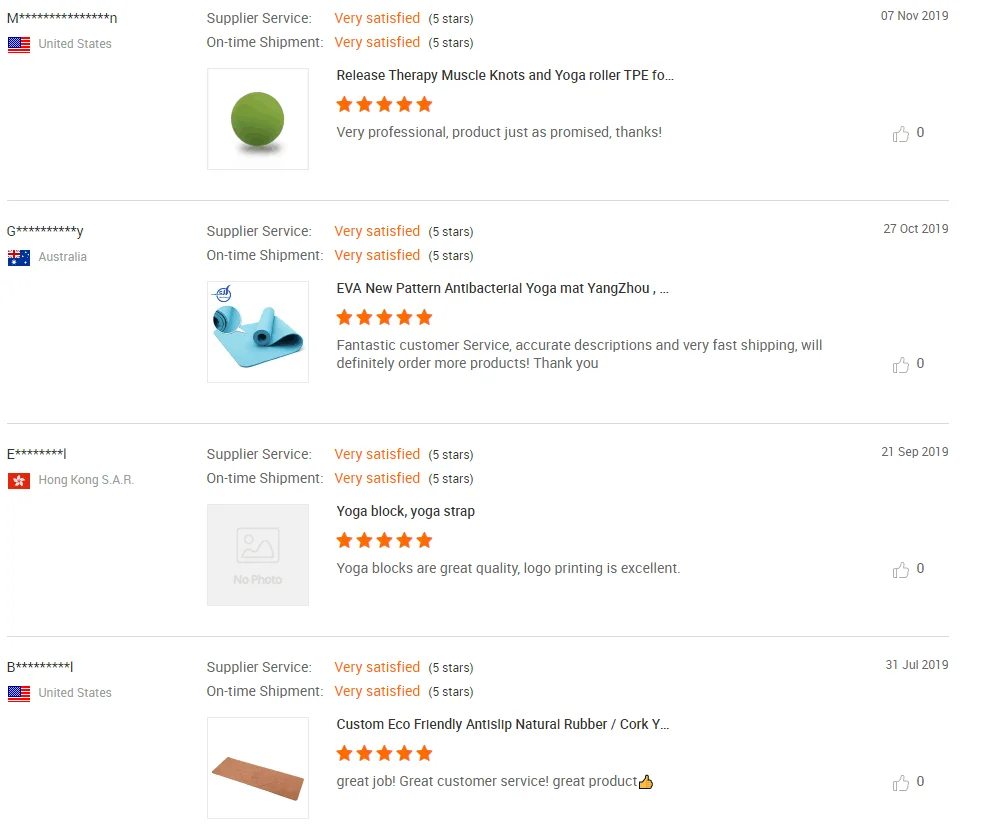This screenshot has height=834, width=1007.
Task: Click the Hong Kong S.A.R. flag icon
Action: pyautogui.click(x=19, y=480)
